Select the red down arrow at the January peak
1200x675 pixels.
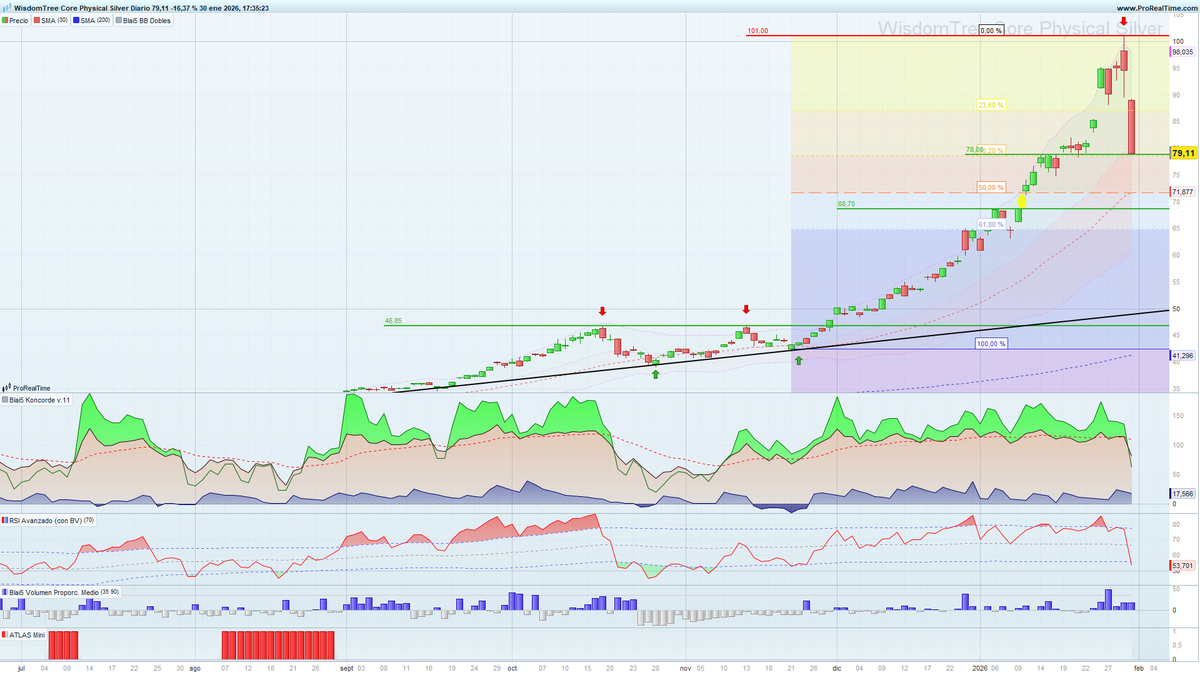pyautogui.click(x=1124, y=21)
